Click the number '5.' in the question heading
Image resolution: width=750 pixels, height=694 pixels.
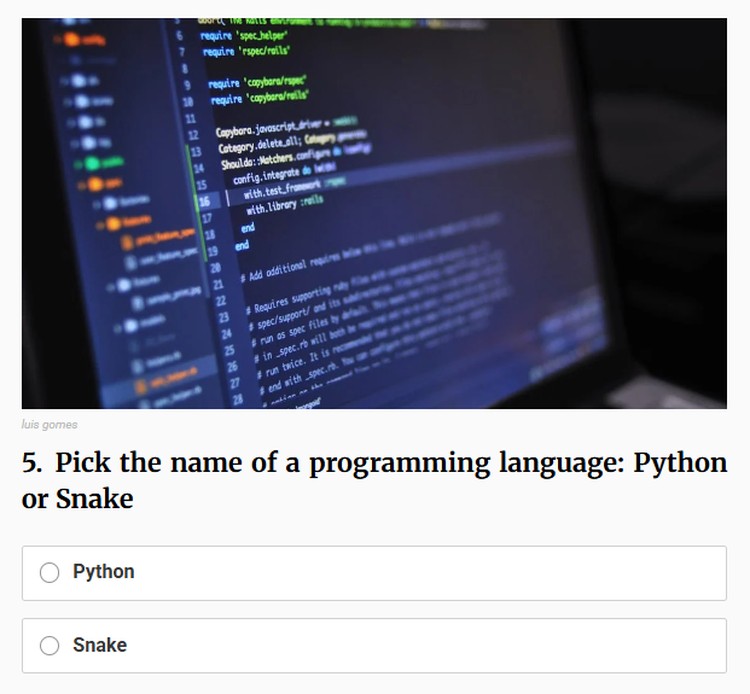click(x=33, y=463)
